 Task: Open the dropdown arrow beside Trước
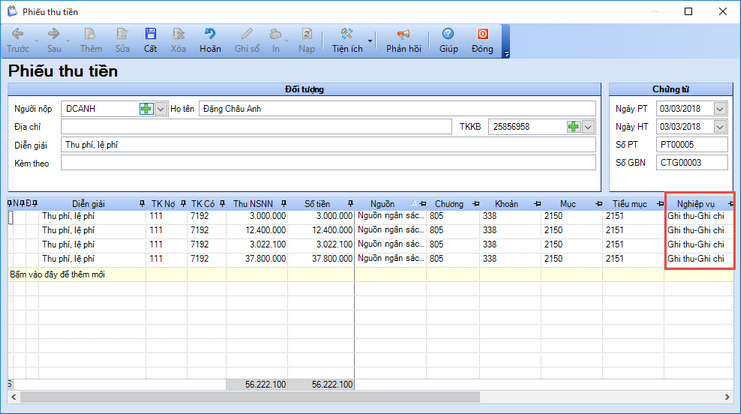pyautogui.click(x=36, y=41)
